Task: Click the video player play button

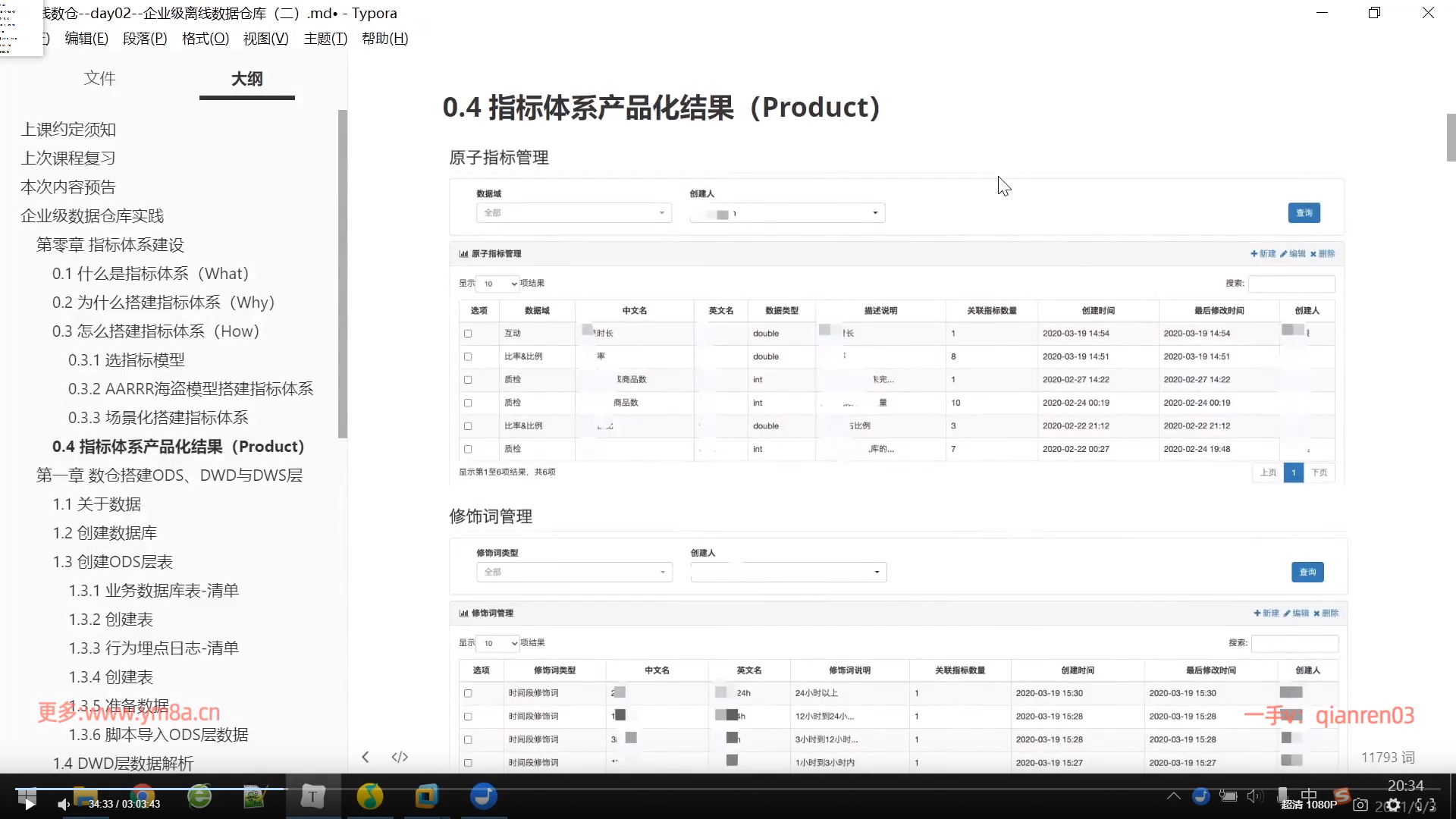Action: coord(29,804)
